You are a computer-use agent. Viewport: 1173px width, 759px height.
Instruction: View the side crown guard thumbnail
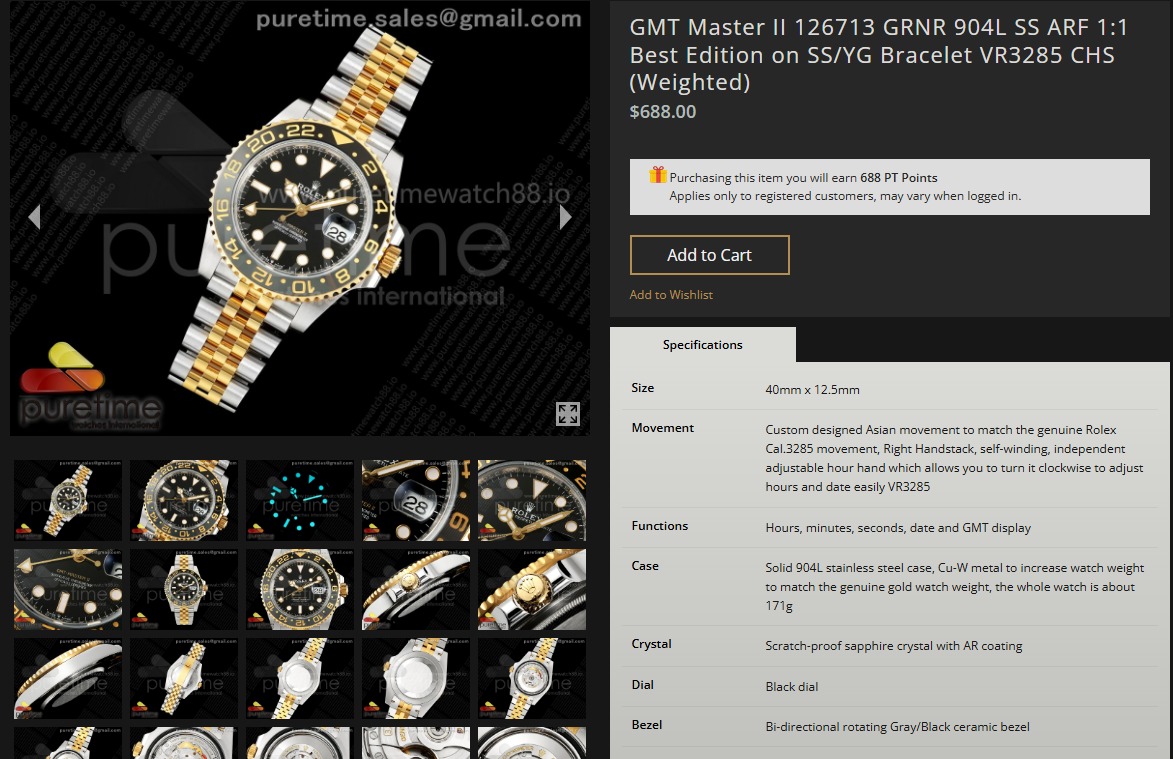click(x=416, y=589)
